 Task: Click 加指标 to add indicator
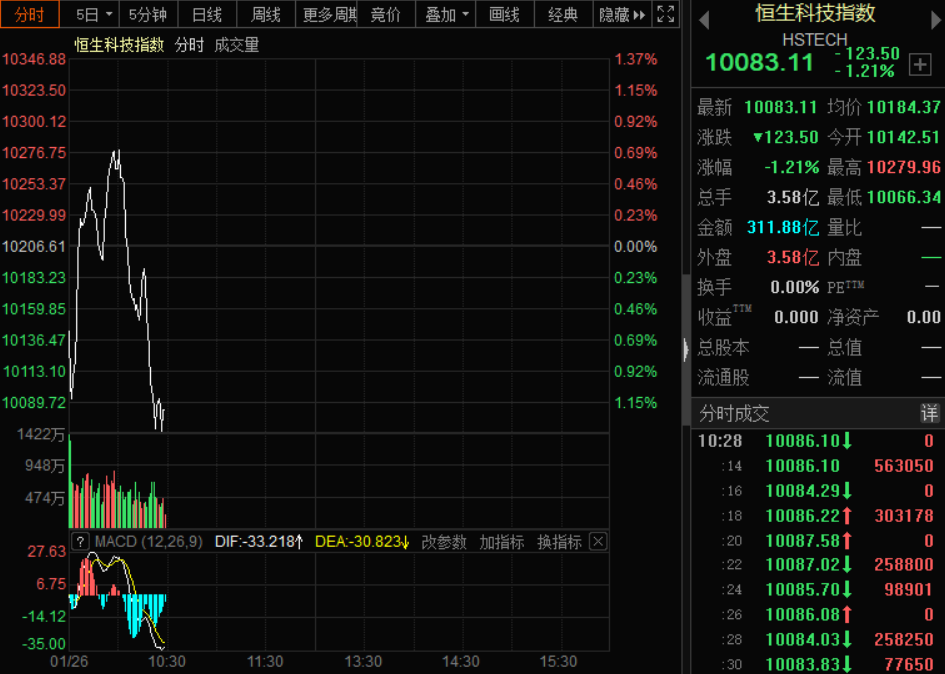coord(501,542)
